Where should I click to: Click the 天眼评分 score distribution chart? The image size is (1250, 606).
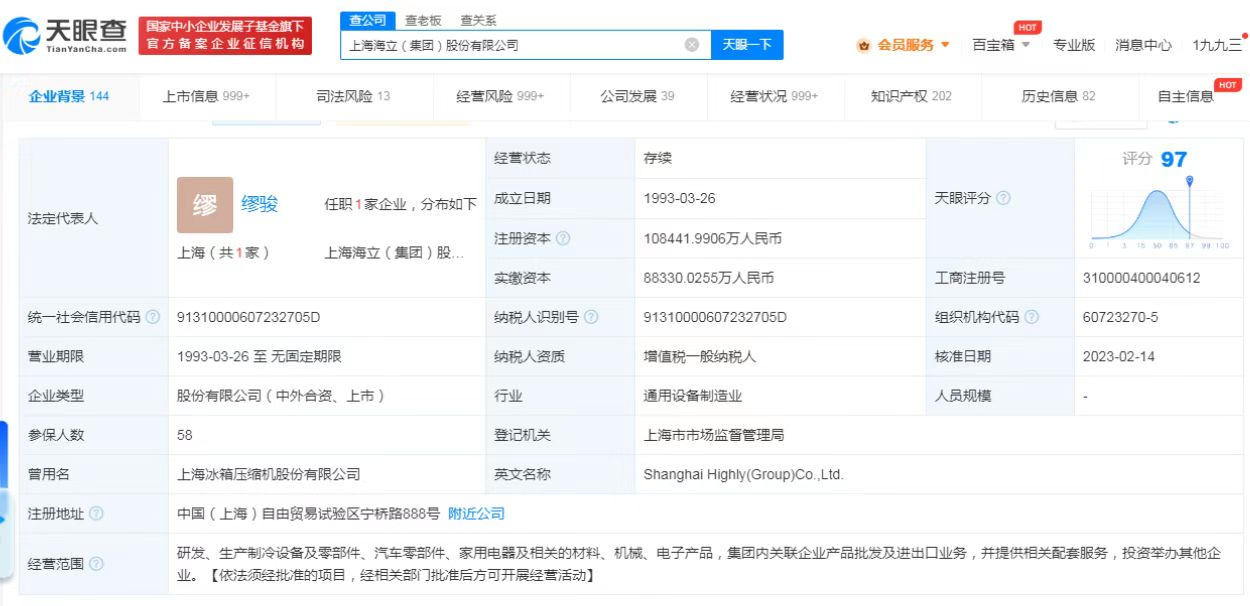[x=1160, y=212]
